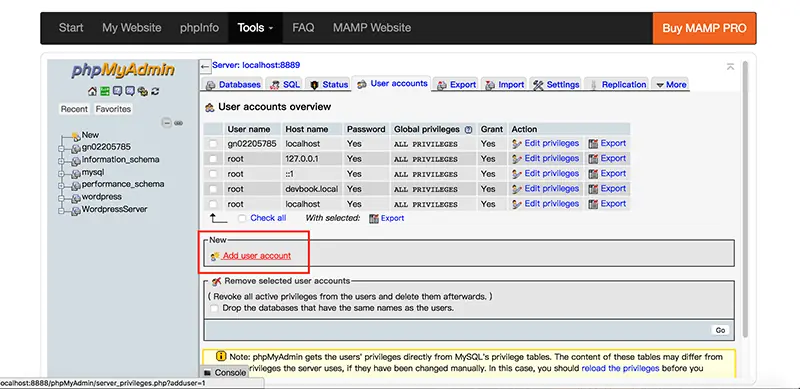
Task: Tick checkbox for root at localhost
Action: [213, 204]
